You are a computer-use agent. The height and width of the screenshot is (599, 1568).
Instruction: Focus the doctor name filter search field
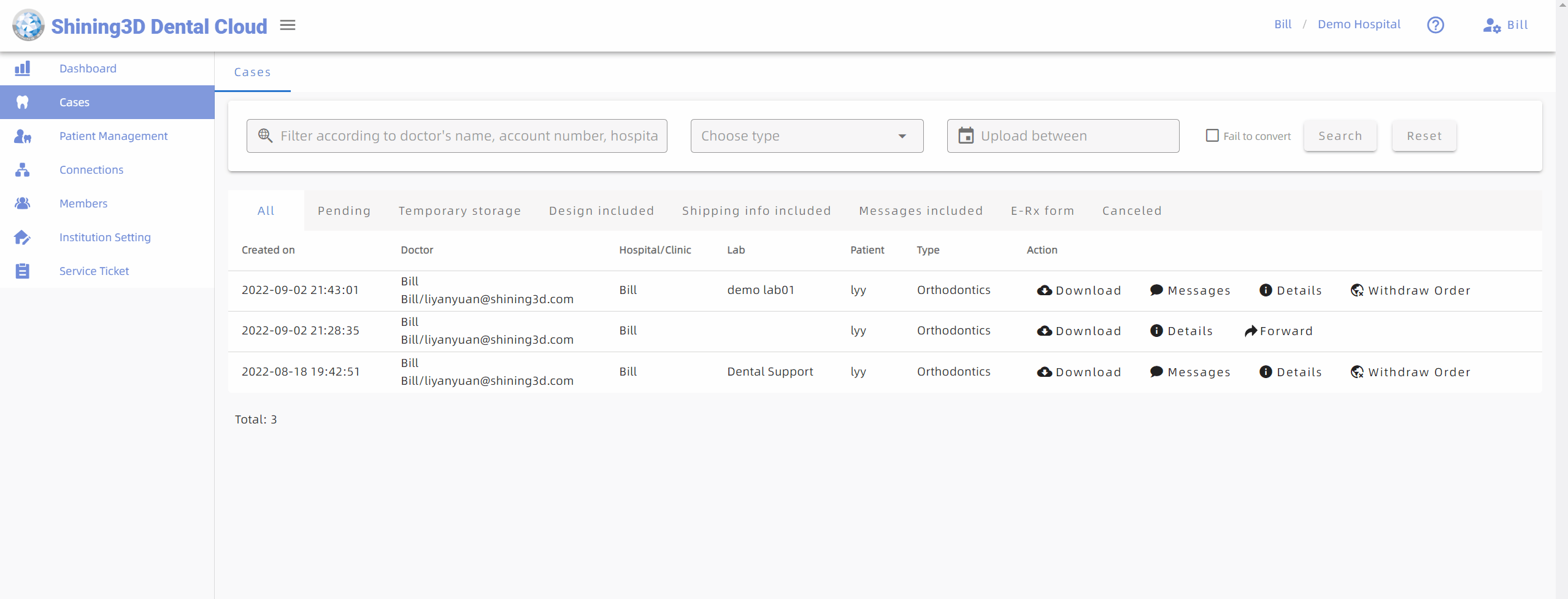pyautogui.click(x=467, y=136)
